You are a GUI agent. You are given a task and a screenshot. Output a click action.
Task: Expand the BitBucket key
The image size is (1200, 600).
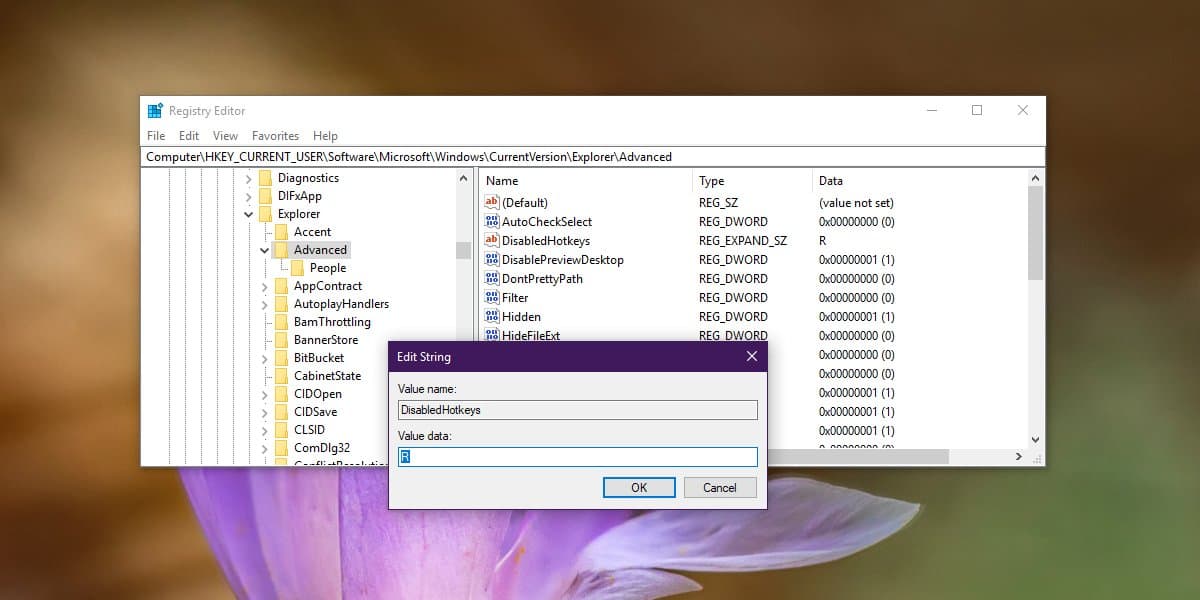[x=265, y=358]
